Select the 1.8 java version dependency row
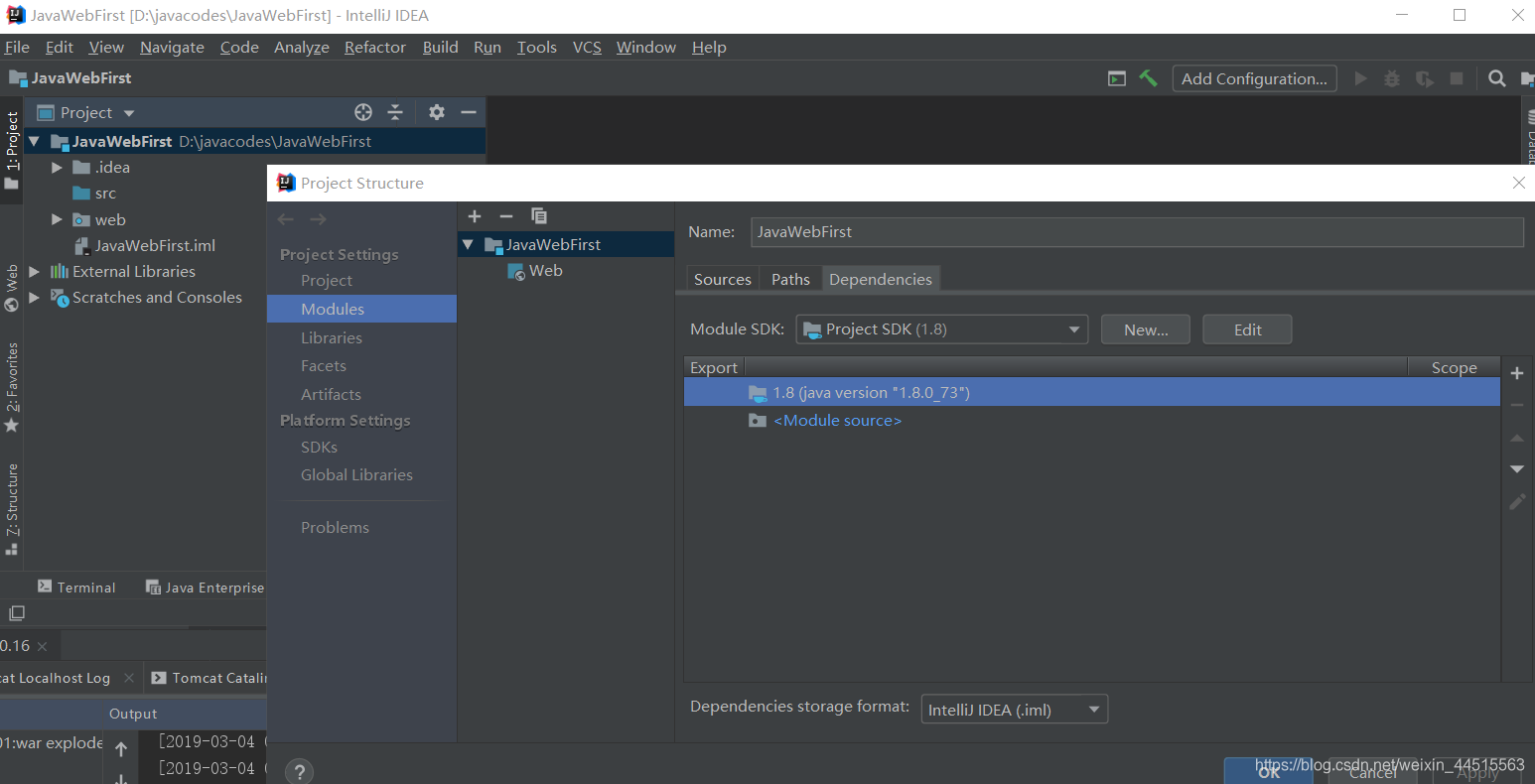Image resolution: width=1535 pixels, height=784 pixels. [1092, 392]
